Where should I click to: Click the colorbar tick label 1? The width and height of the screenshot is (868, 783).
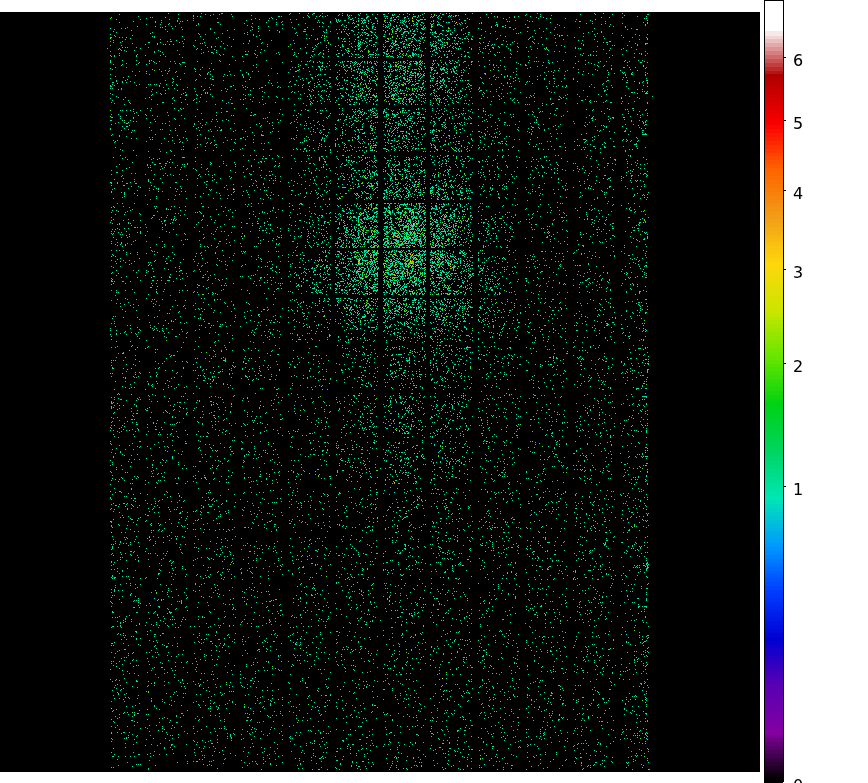click(797, 490)
